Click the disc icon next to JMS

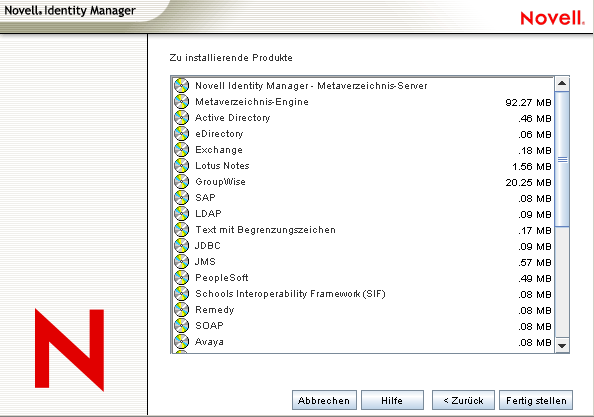click(181, 261)
